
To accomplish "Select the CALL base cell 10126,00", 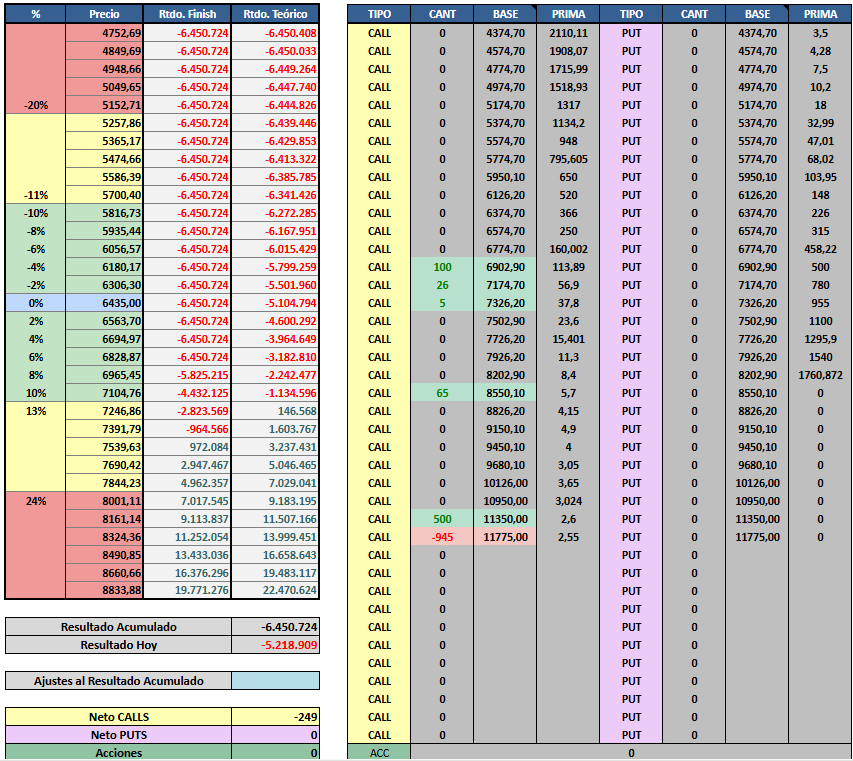I will click(x=505, y=483).
